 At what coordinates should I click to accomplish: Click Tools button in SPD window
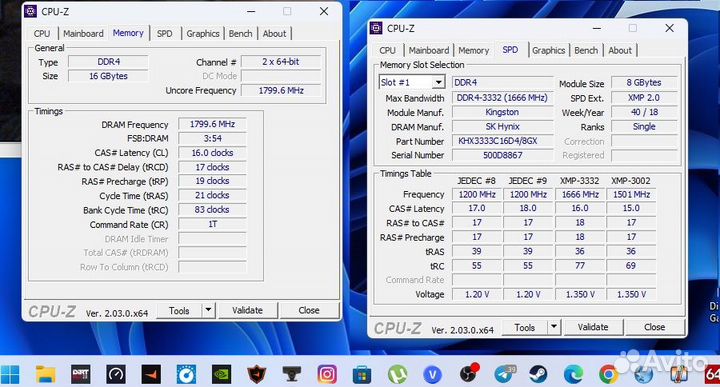[x=524, y=327]
